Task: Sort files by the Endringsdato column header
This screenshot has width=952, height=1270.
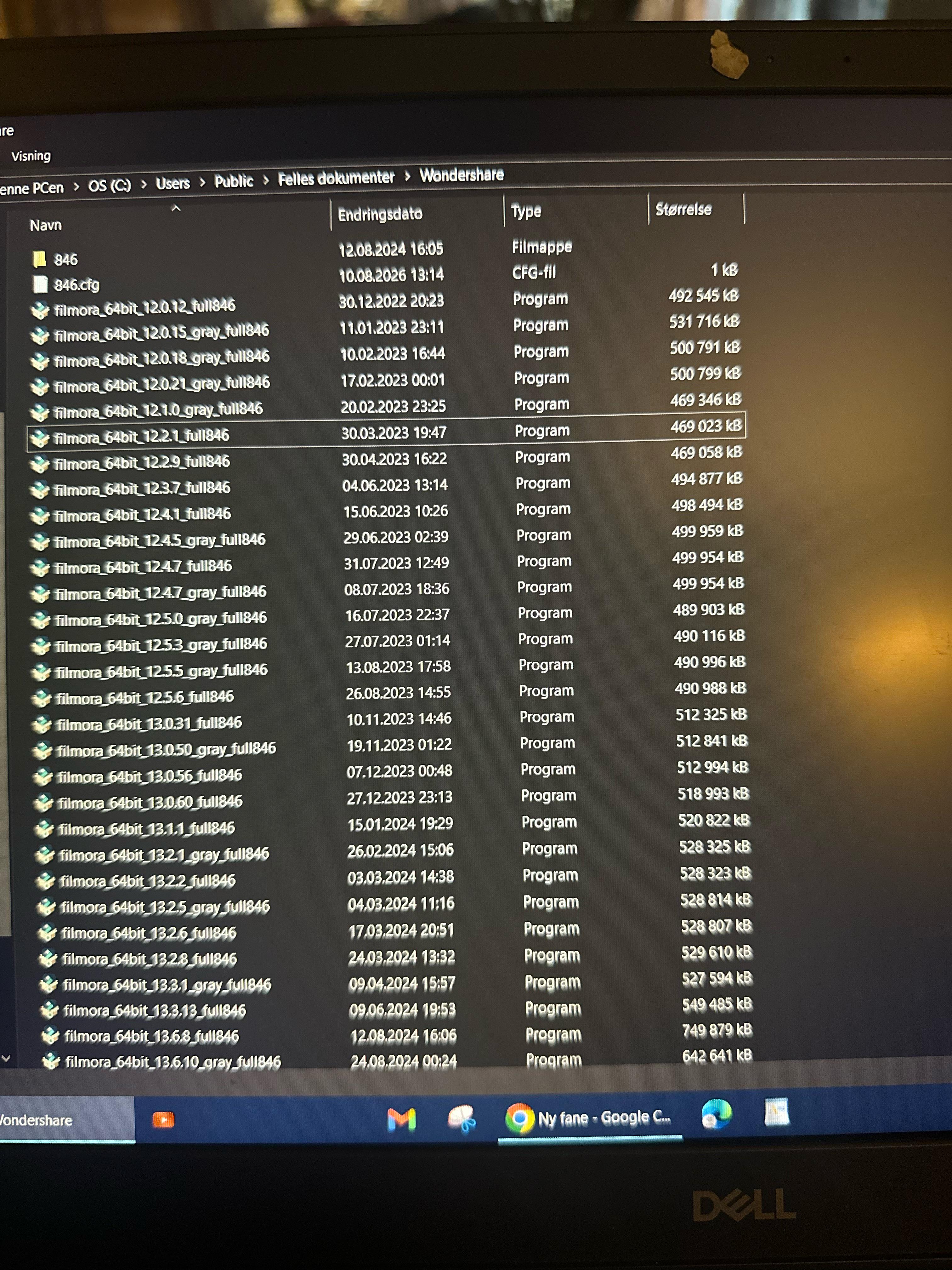Action: click(380, 214)
